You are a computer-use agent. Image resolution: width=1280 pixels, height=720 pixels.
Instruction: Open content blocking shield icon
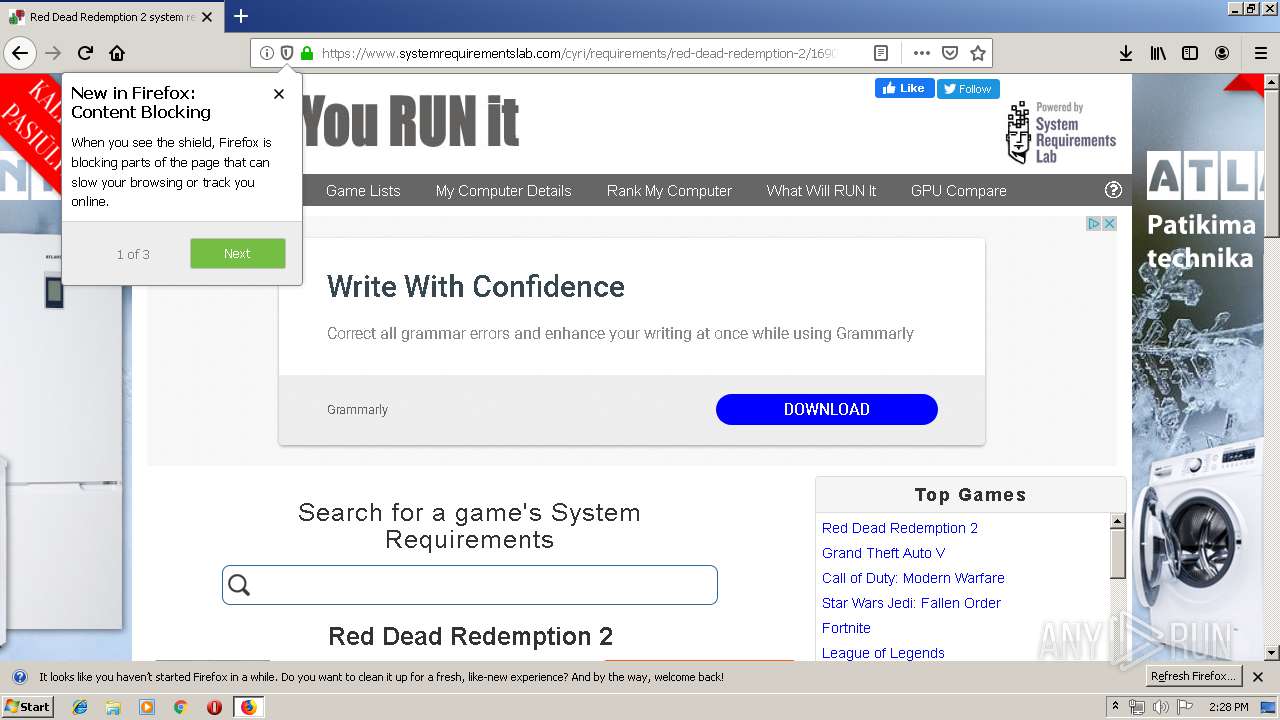point(287,53)
